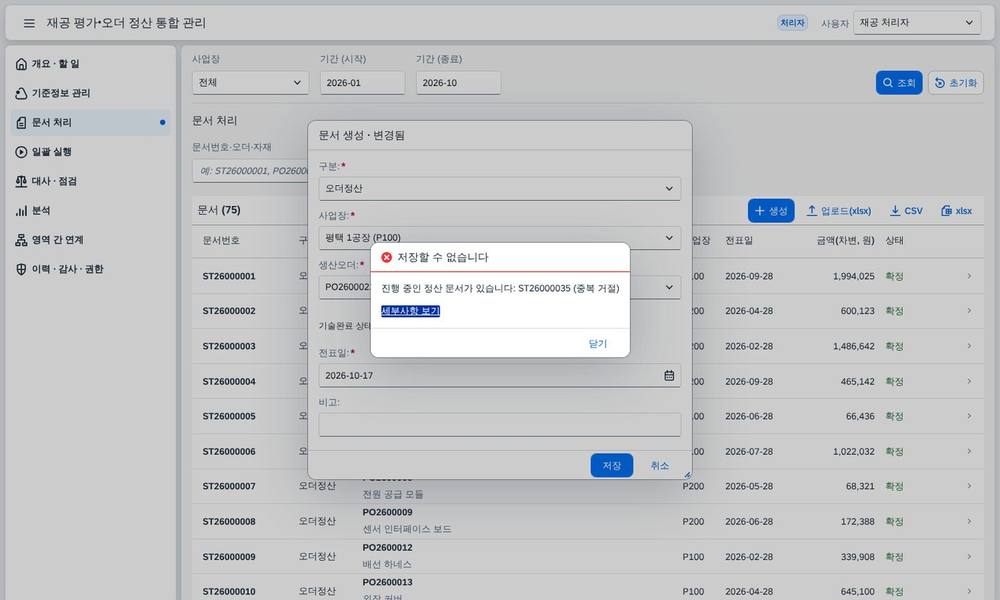Click document number ST26000005
This screenshot has height=600, width=1000.
tap(229, 416)
